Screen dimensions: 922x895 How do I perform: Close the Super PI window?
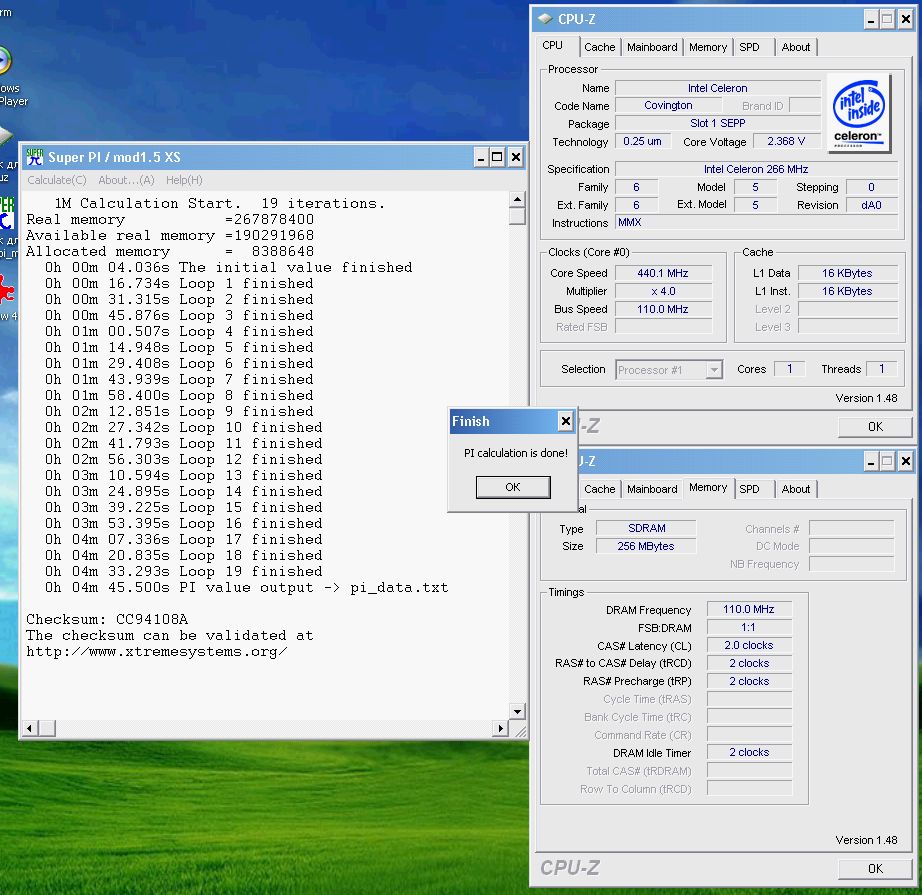(x=516, y=157)
